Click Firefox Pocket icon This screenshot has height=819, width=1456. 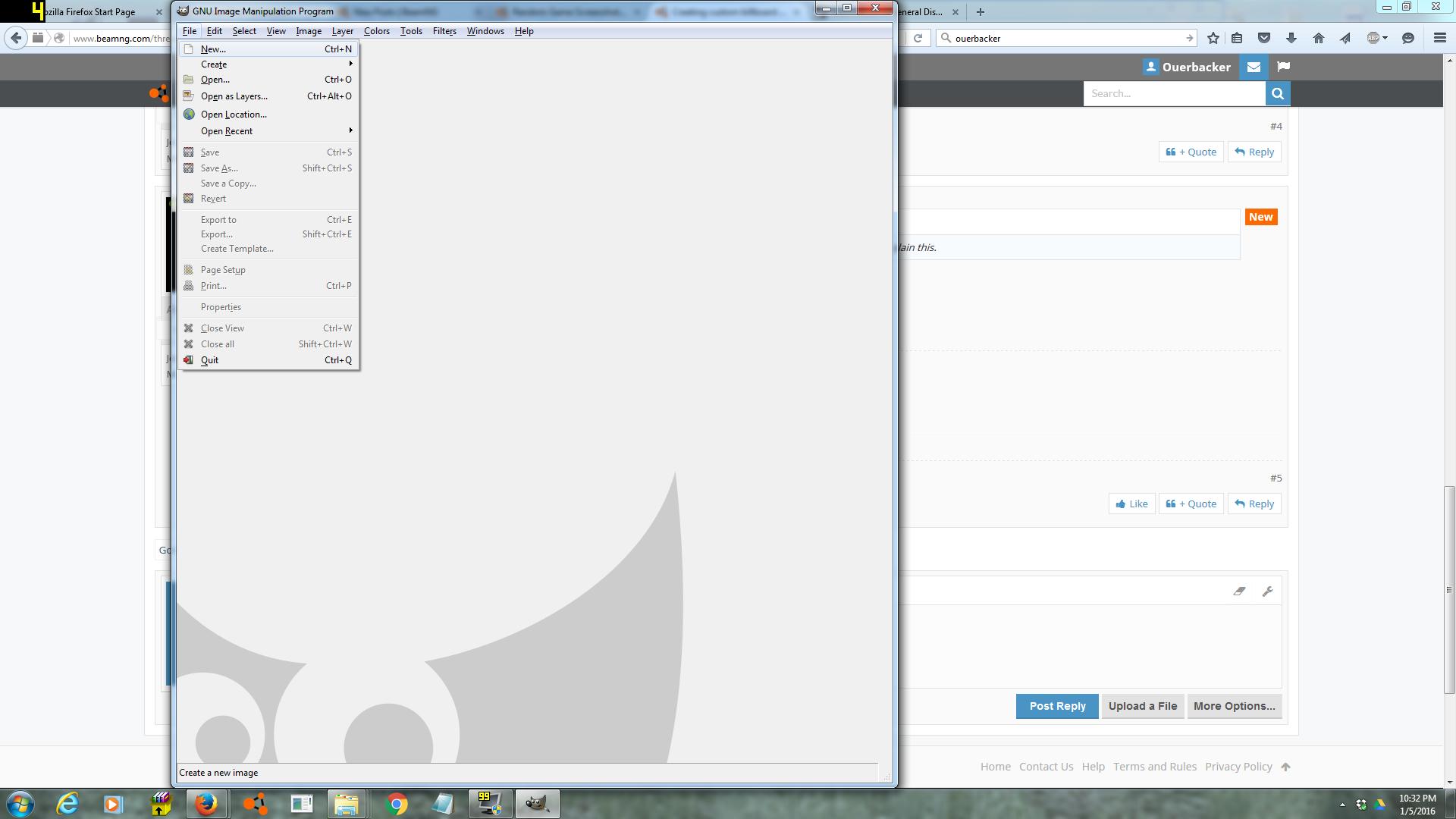[x=1264, y=38]
